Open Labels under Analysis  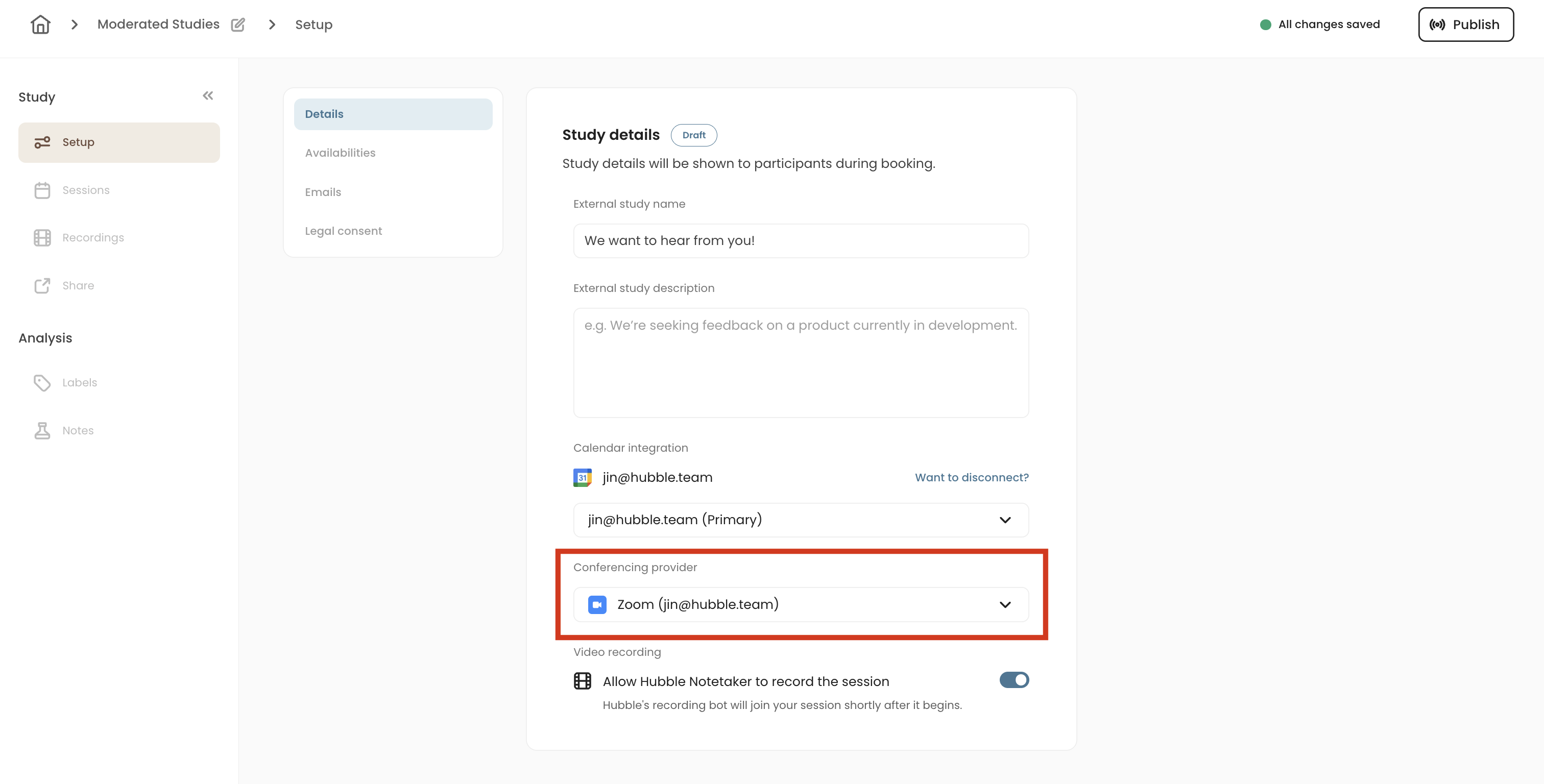click(x=118, y=383)
